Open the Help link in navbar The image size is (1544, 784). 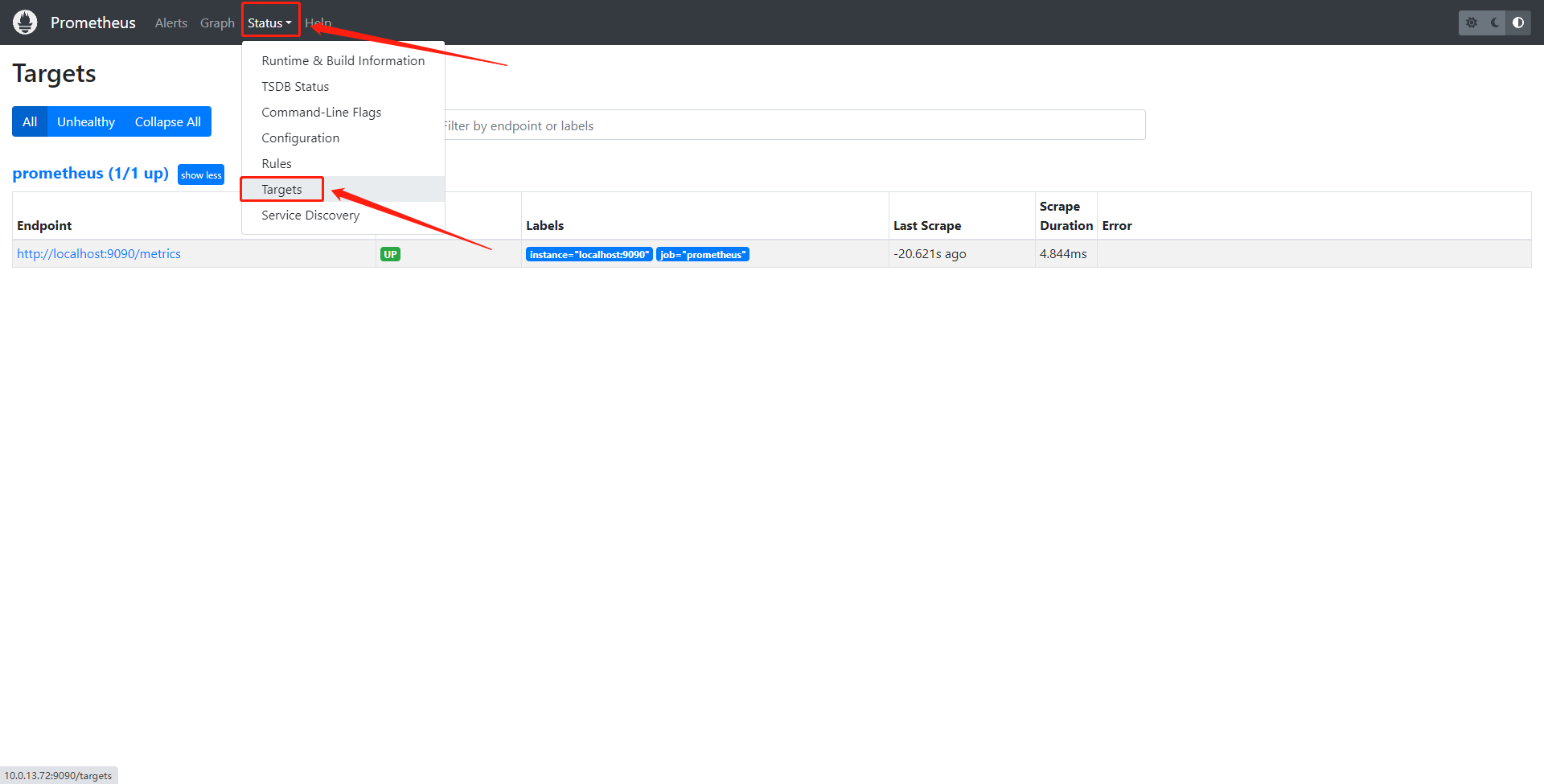pos(318,23)
